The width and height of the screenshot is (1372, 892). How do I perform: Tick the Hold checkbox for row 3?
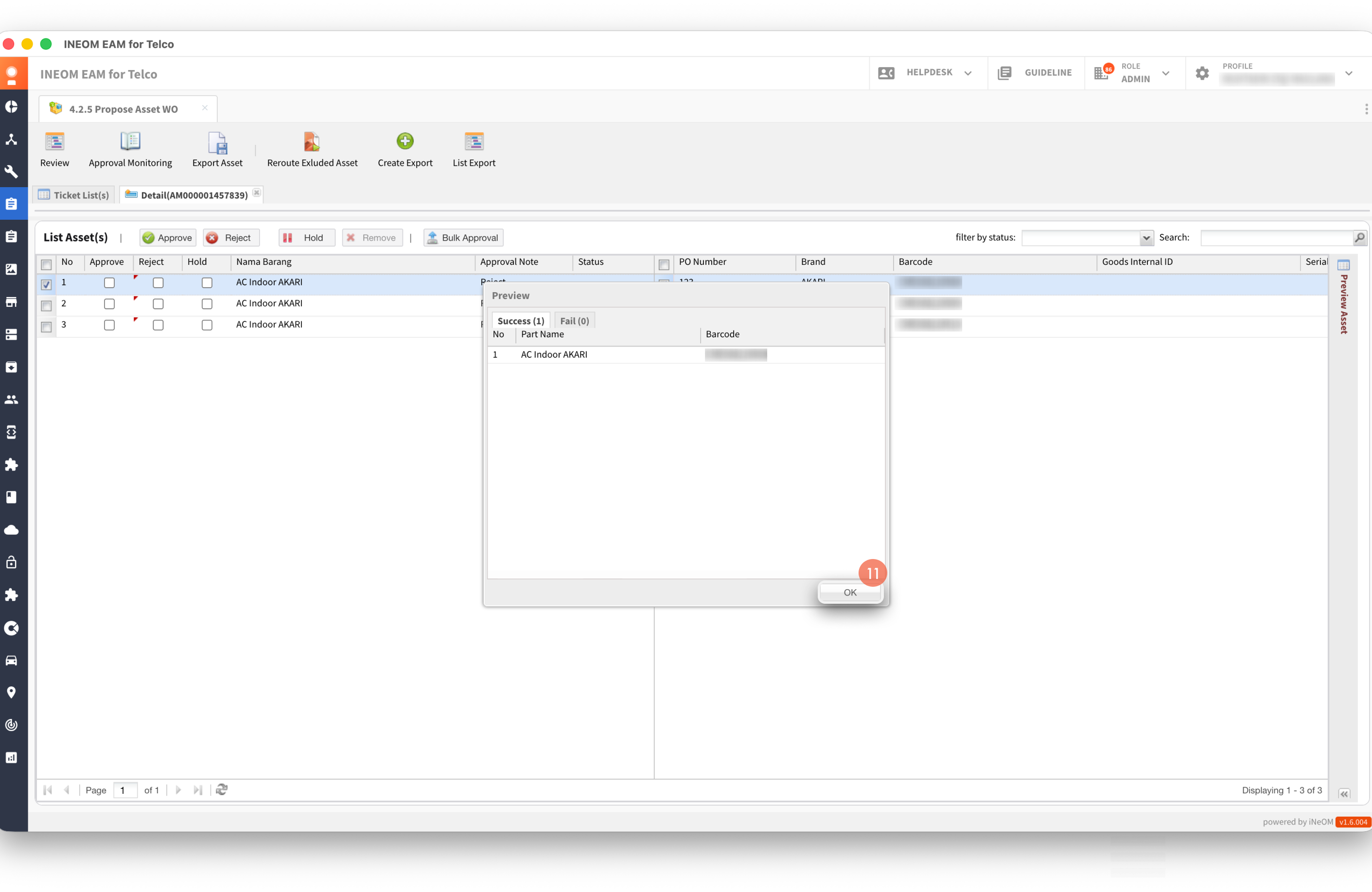(207, 325)
